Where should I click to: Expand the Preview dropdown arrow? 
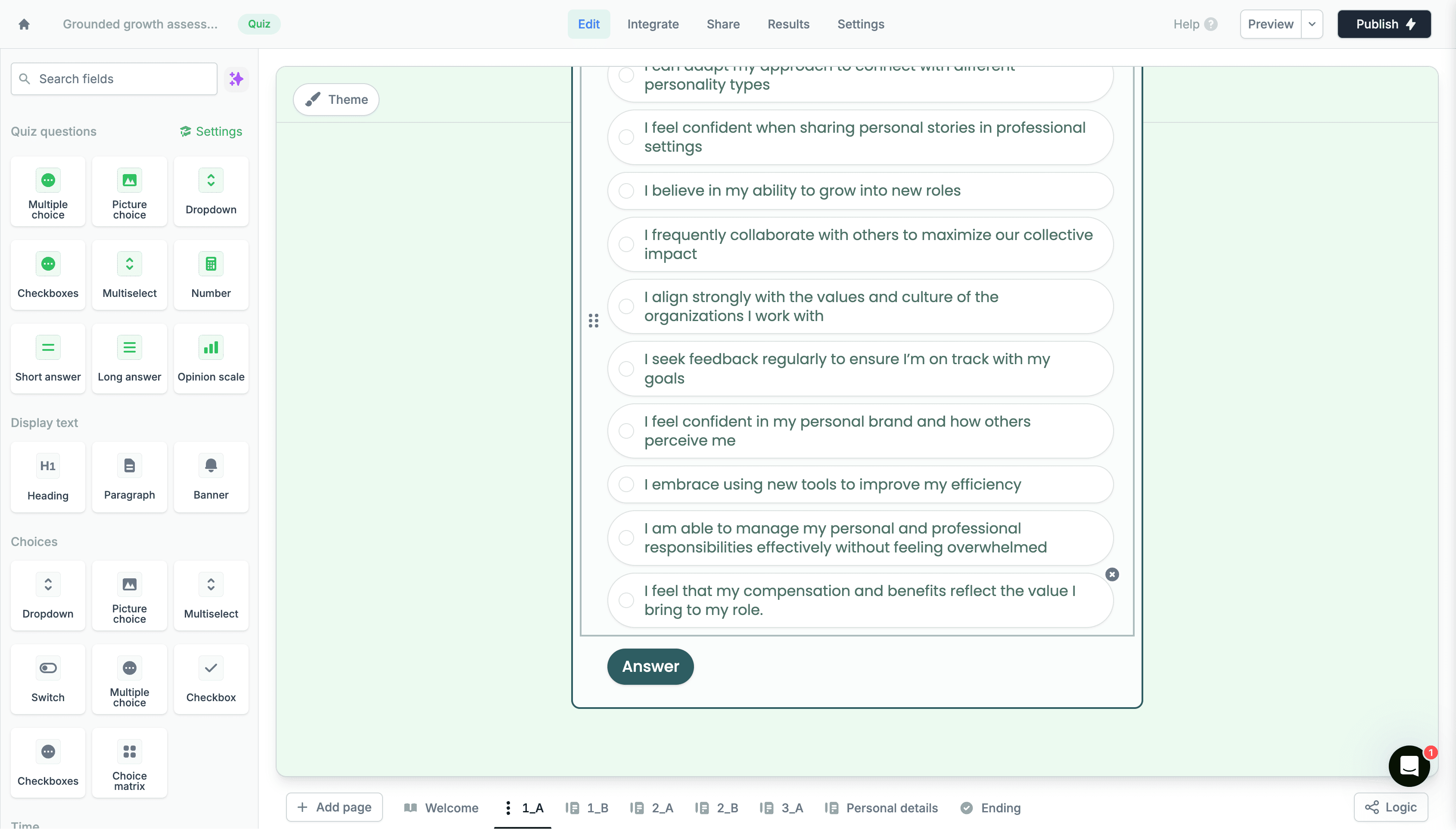1312,24
